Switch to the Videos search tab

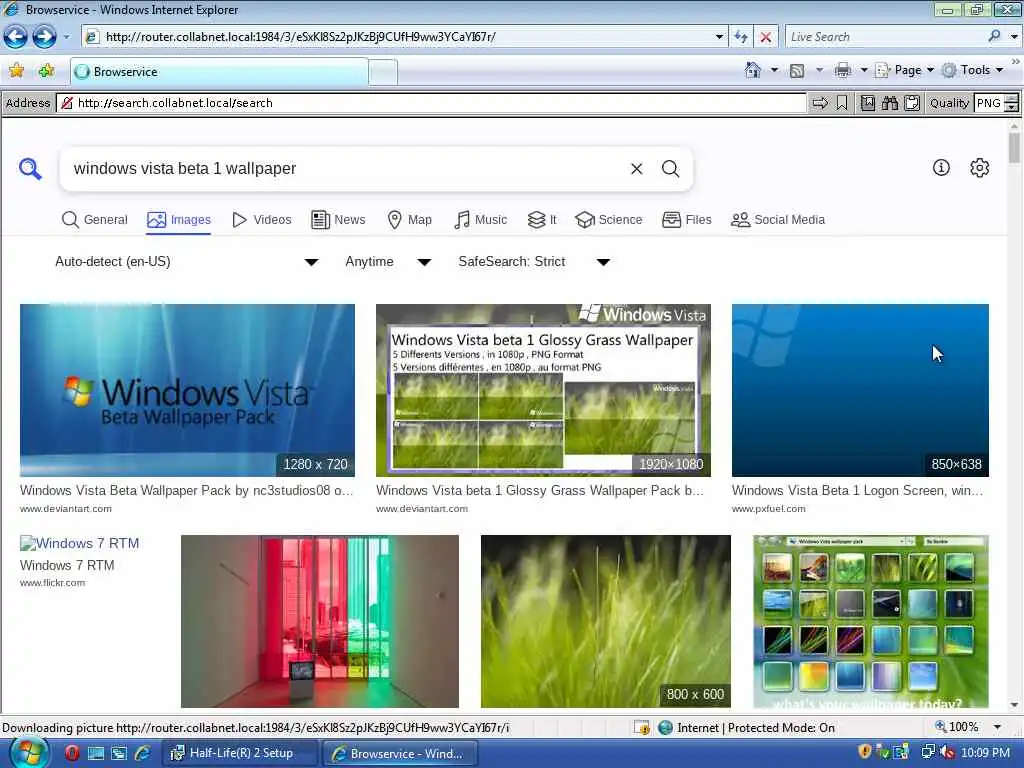[x=262, y=220]
